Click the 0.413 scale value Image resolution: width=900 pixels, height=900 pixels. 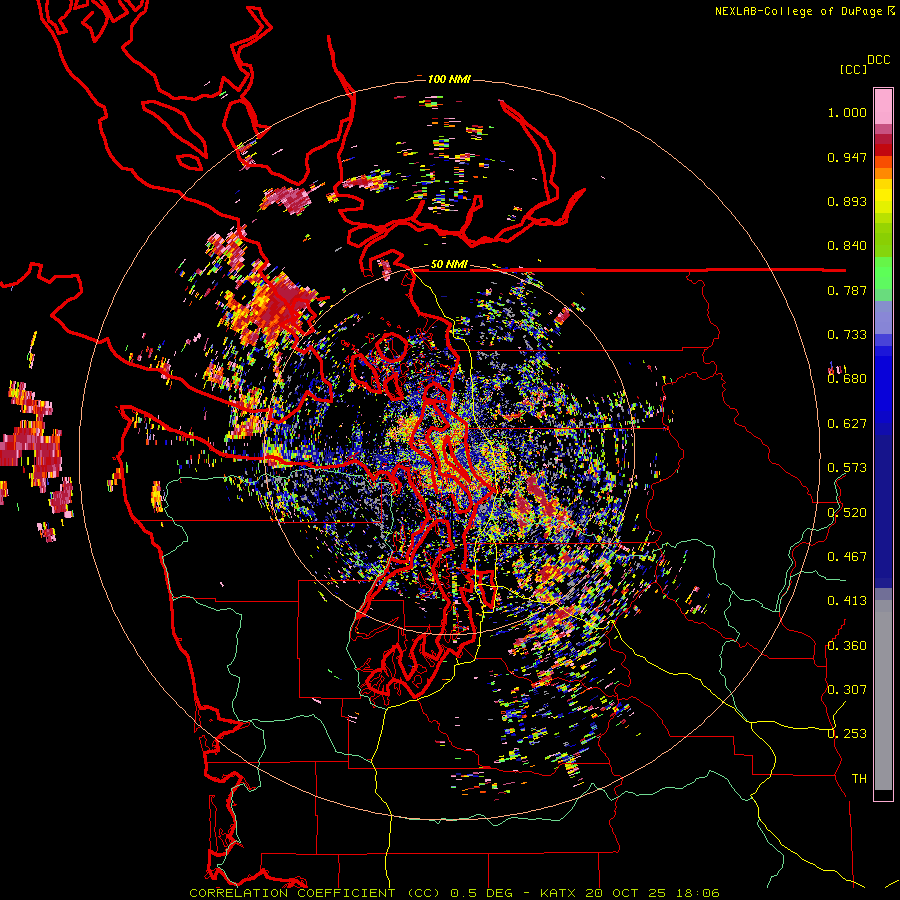847,601
